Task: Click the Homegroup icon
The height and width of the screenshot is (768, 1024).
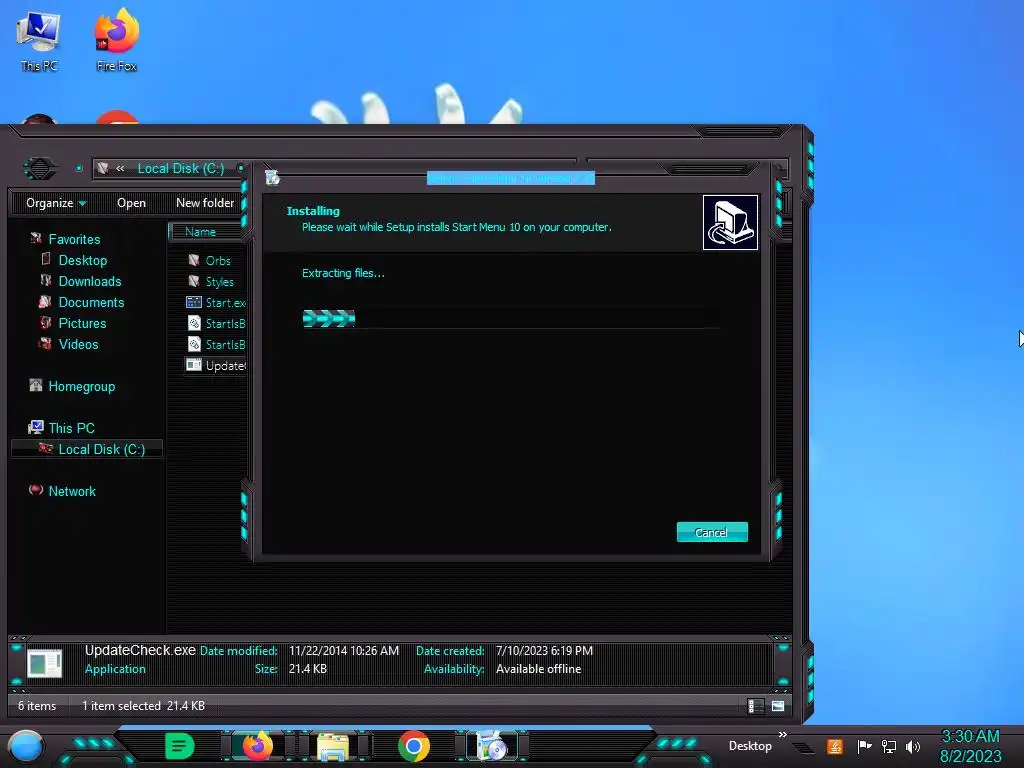Action: pyautogui.click(x=36, y=385)
